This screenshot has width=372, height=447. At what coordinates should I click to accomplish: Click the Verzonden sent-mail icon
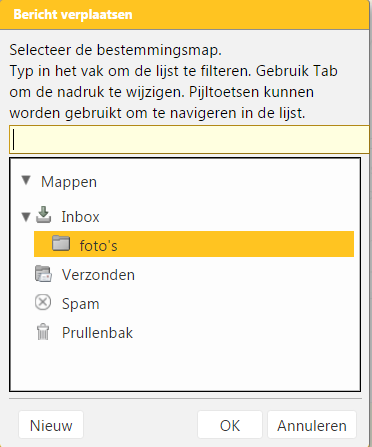click(43, 274)
